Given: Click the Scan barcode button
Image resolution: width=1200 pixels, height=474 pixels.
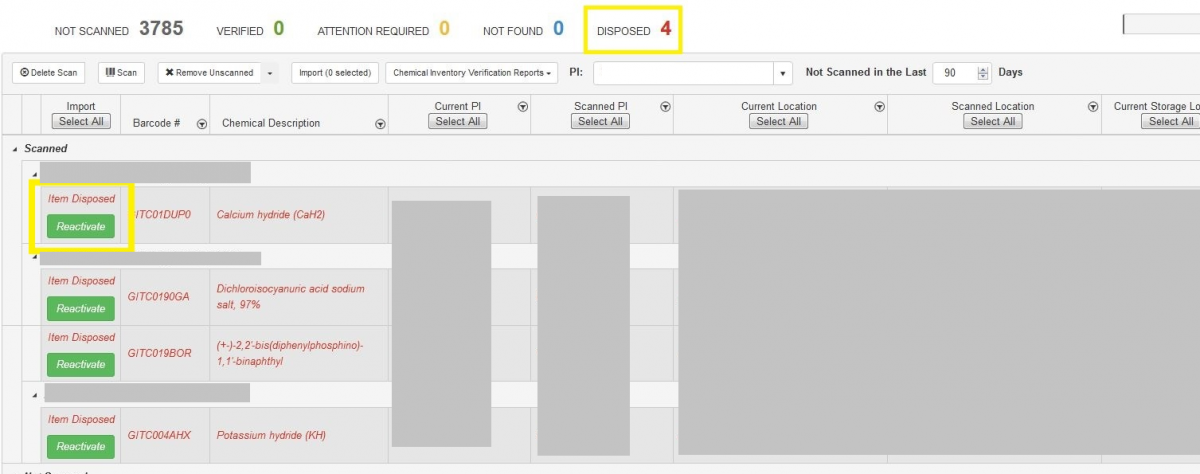Looking at the screenshot, I should point(121,73).
